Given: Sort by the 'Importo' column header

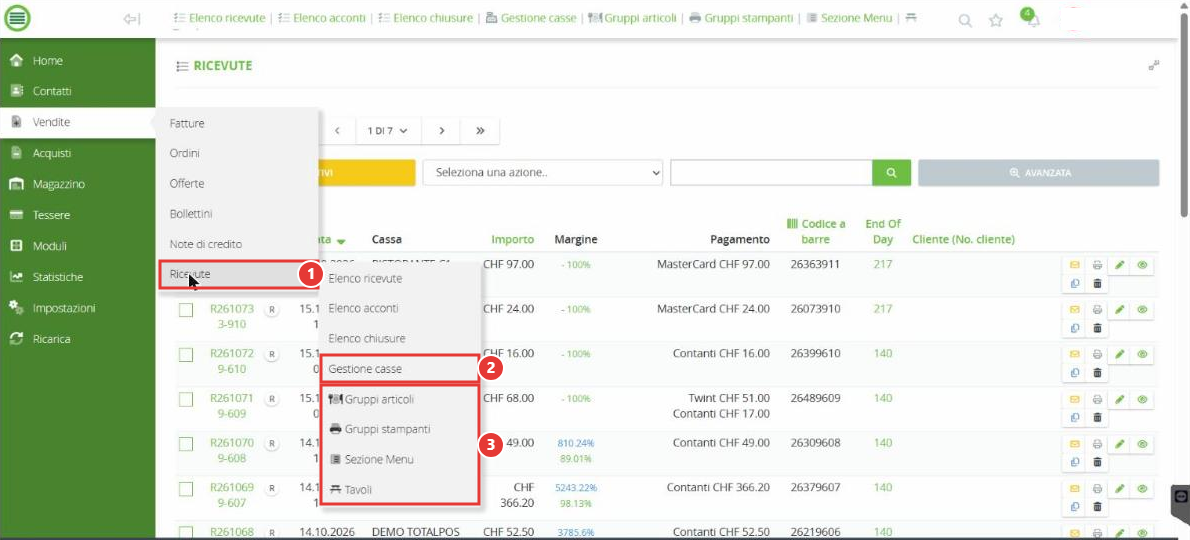Looking at the screenshot, I should [512, 240].
